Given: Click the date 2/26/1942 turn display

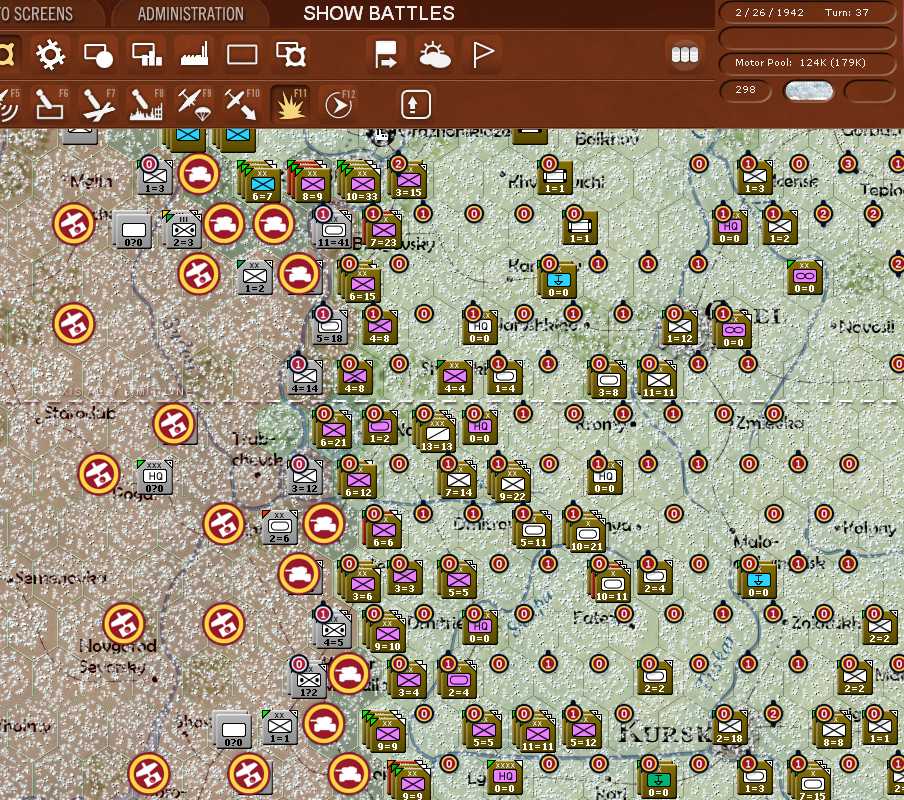Looking at the screenshot, I should click(x=806, y=12).
